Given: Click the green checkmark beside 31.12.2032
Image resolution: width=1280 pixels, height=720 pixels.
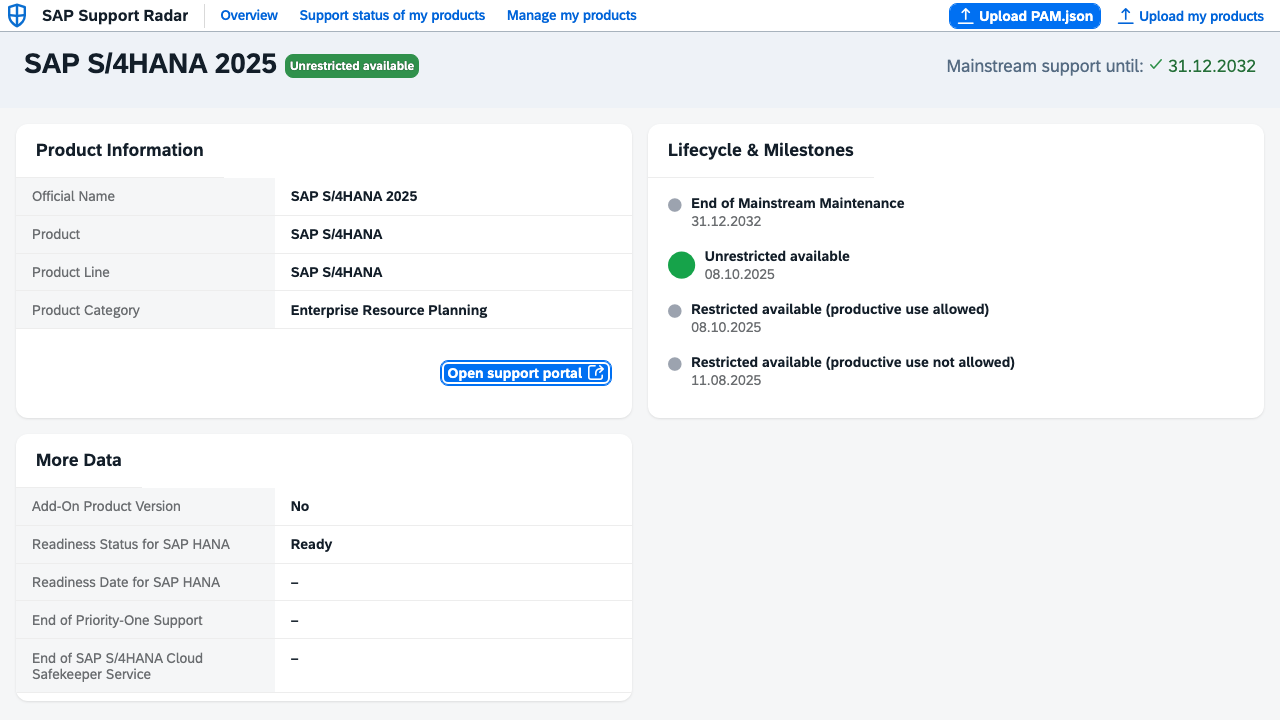Looking at the screenshot, I should (x=1156, y=65).
